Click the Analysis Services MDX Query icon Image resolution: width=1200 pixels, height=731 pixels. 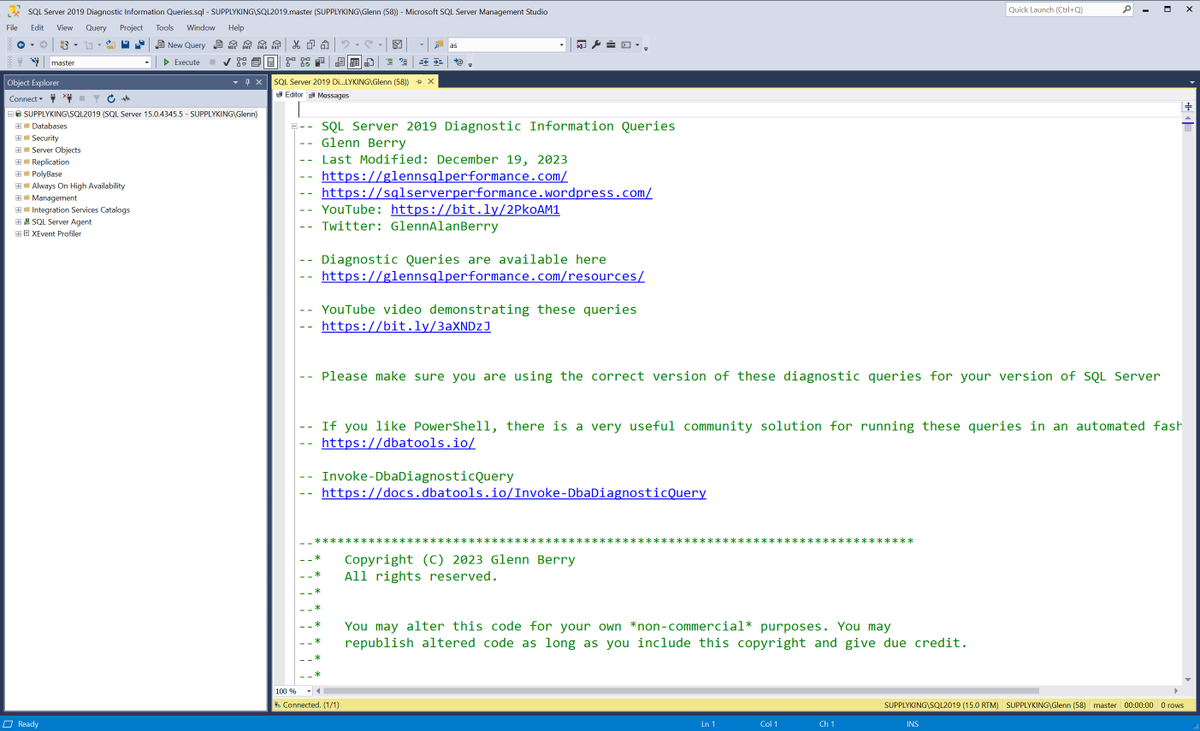coord(233,45)
